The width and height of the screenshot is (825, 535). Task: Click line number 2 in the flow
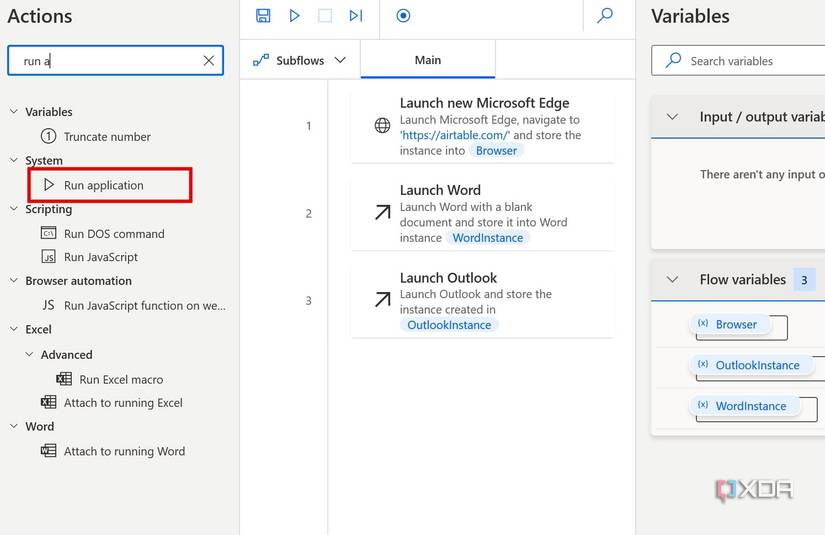(x=308, y=214)
